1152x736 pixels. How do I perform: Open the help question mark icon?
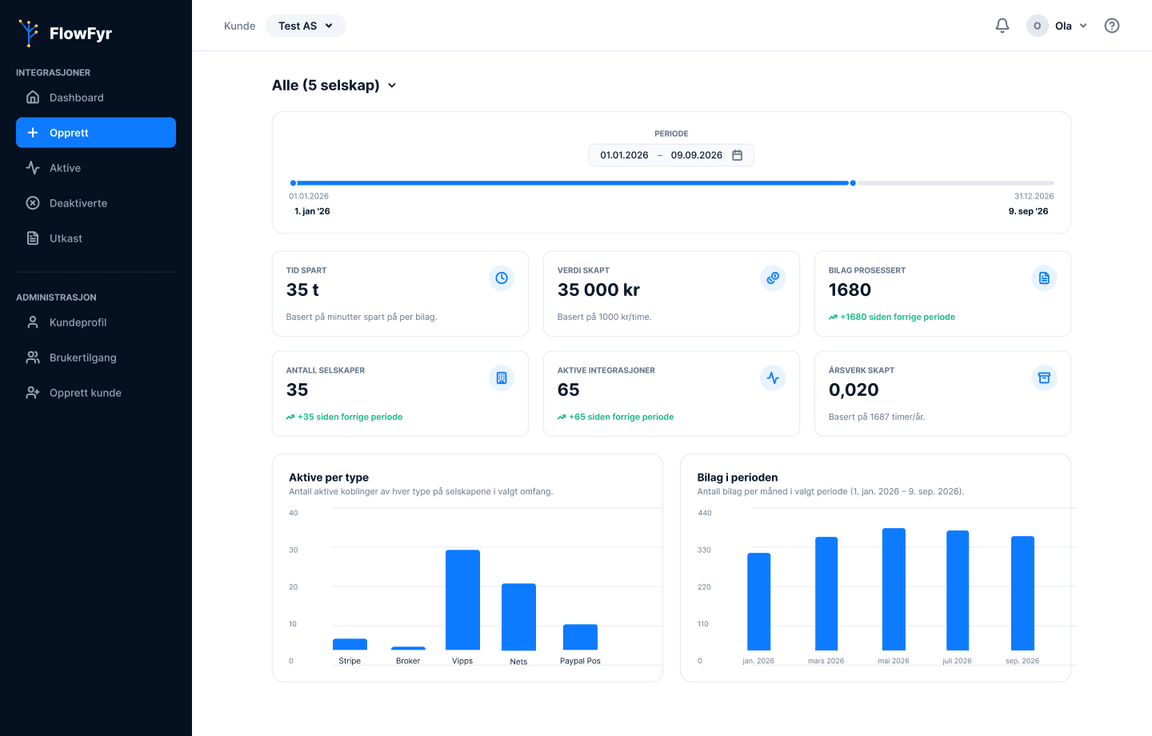(x=1112, y=26)
